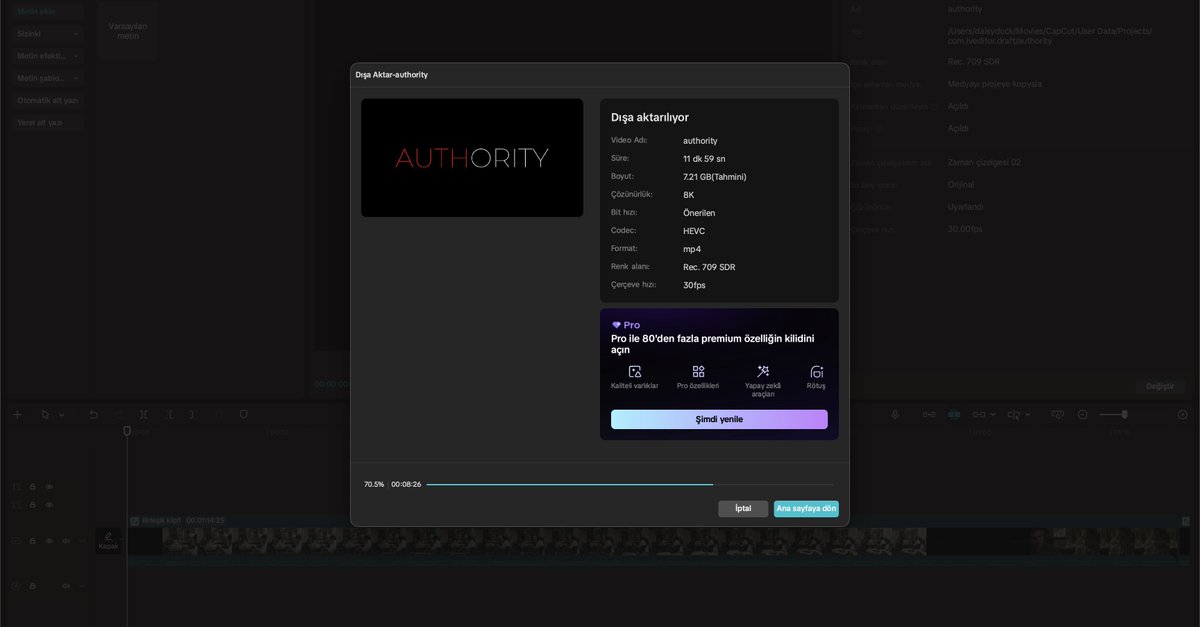Hide the top timeline track with eye icon
This screenshot has height=627, width=1200.
[x=49, y=487]
